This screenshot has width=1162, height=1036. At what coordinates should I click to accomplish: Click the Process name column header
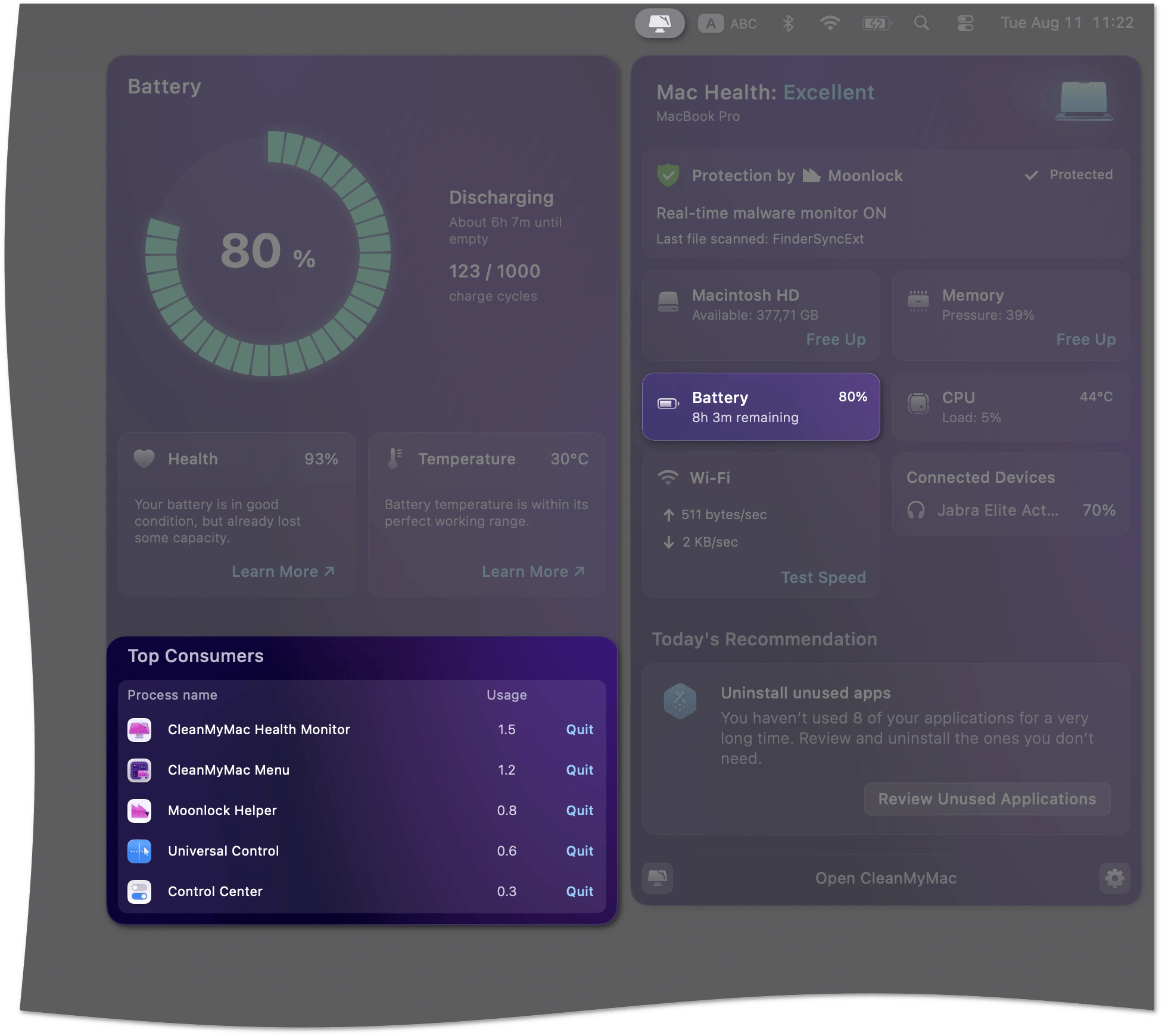click(x=172, y=695)
